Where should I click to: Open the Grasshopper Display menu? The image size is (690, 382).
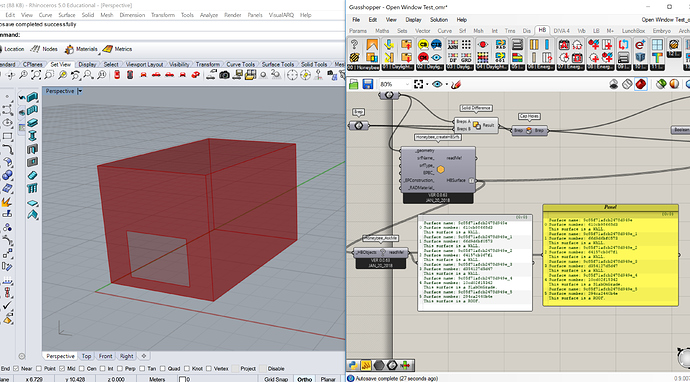[413, 20]
